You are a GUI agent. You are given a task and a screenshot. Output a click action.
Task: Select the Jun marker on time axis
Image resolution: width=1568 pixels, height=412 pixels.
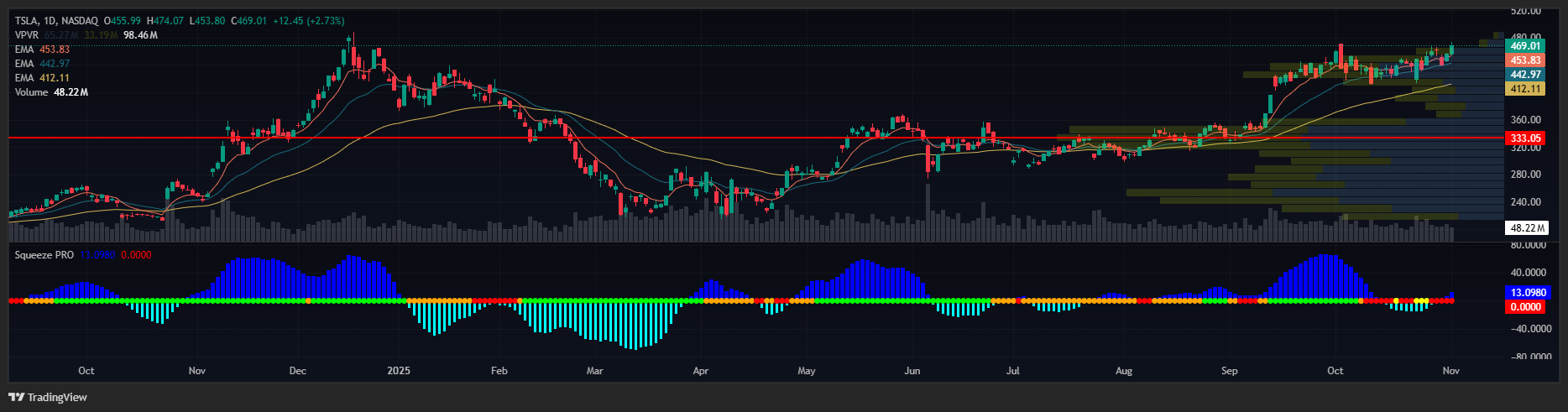(x=912, y=371)
